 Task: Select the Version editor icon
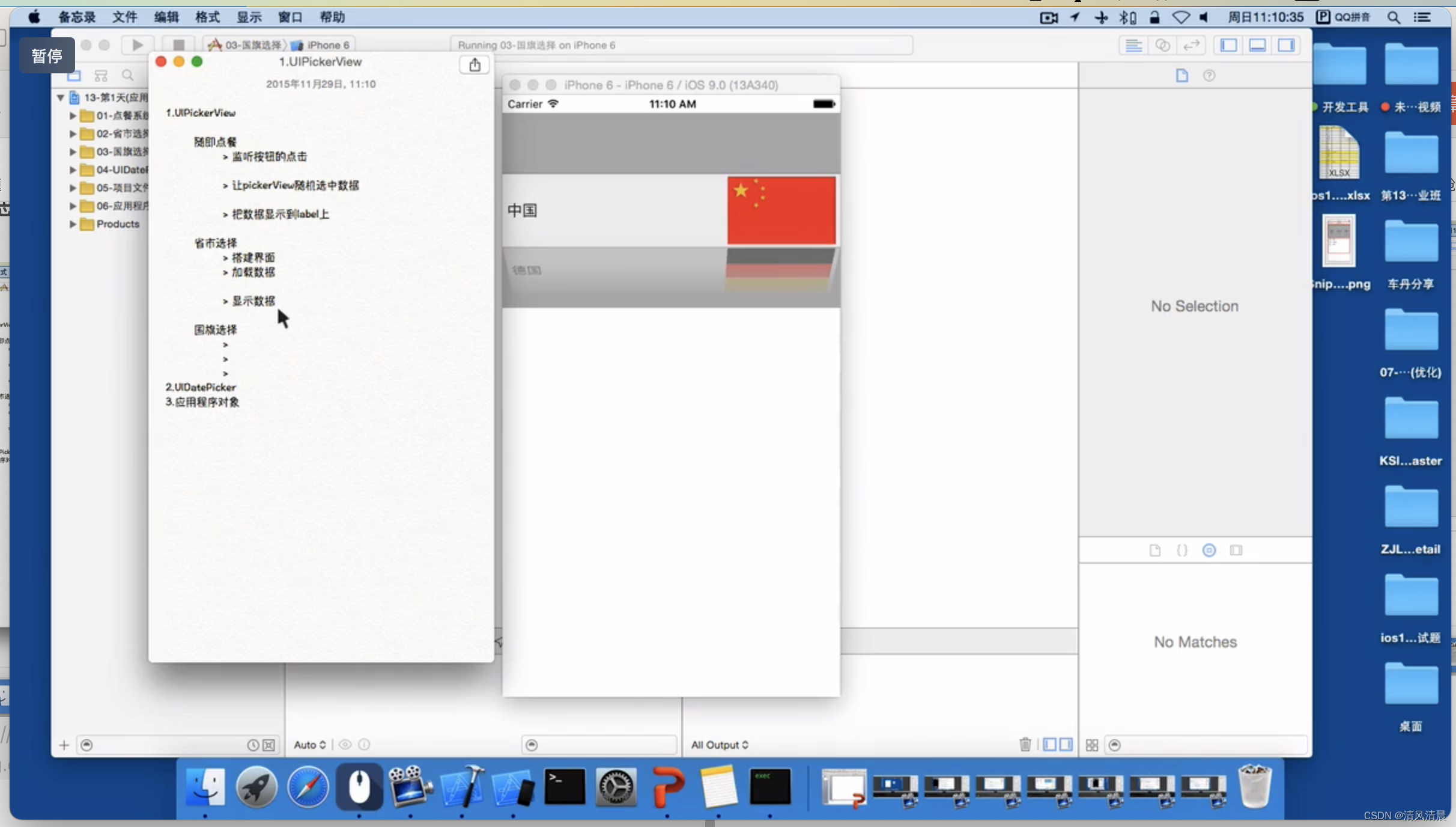pos(1191,45)
